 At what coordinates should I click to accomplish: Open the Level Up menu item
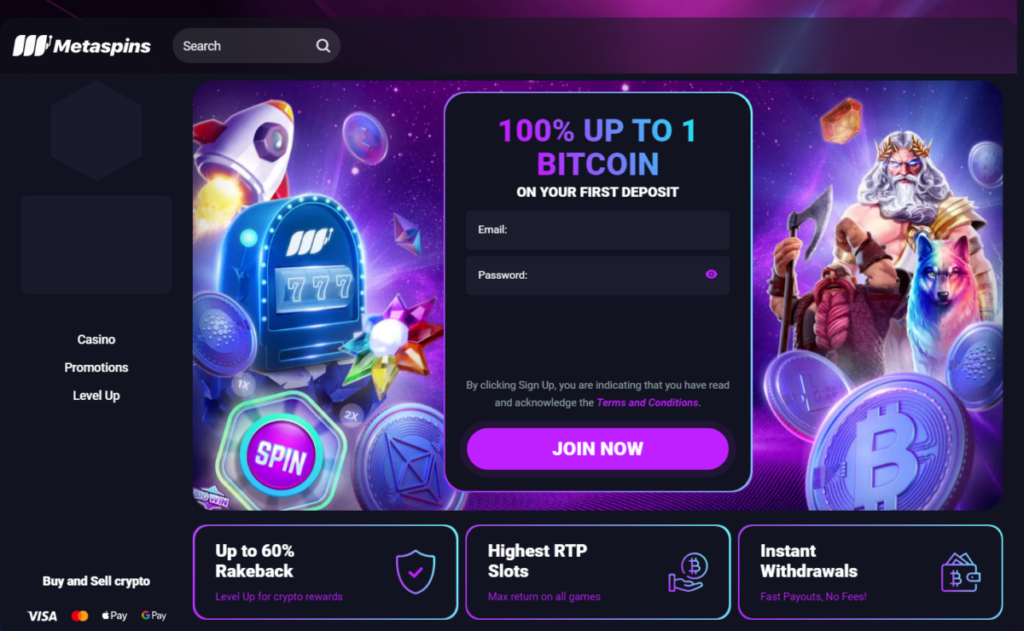[96, 396]
